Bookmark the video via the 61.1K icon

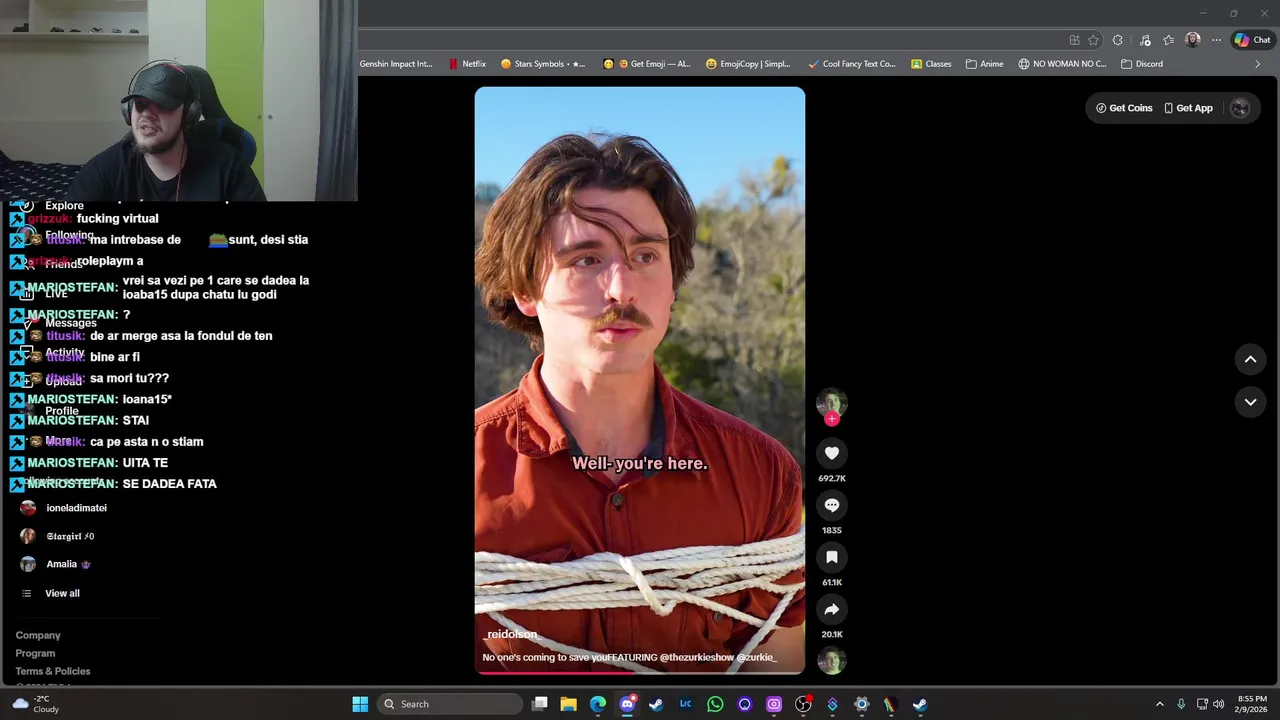click(x=831, y=557)
